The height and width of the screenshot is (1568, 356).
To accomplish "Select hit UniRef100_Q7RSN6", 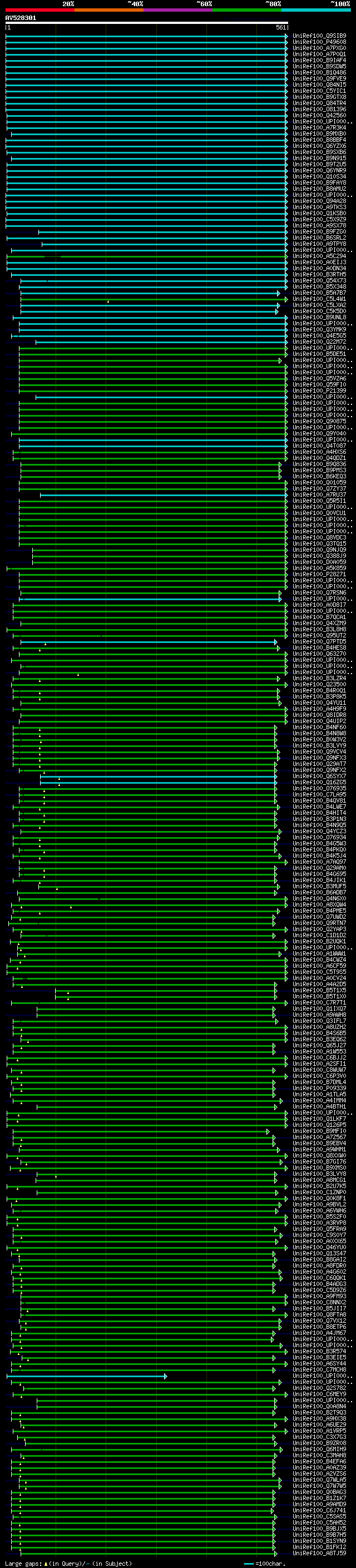I will coord(319,593).
